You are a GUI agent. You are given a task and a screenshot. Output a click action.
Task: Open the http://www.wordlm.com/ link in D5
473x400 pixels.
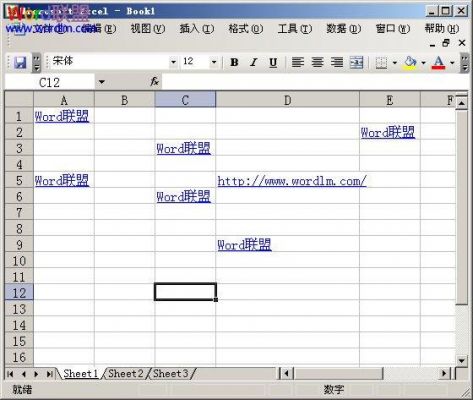(292, 181)
